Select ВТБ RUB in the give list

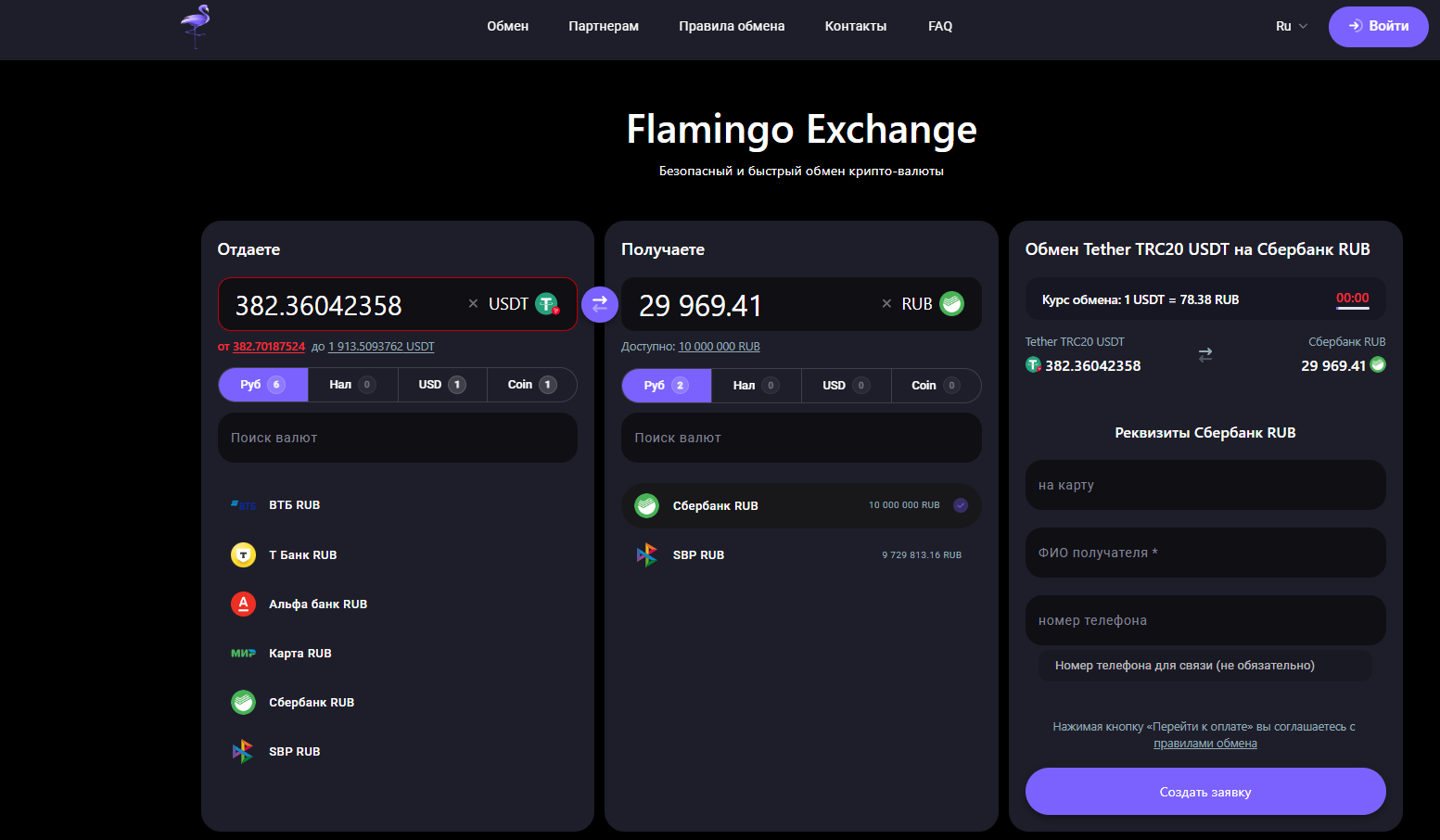(x=398, y=505)
